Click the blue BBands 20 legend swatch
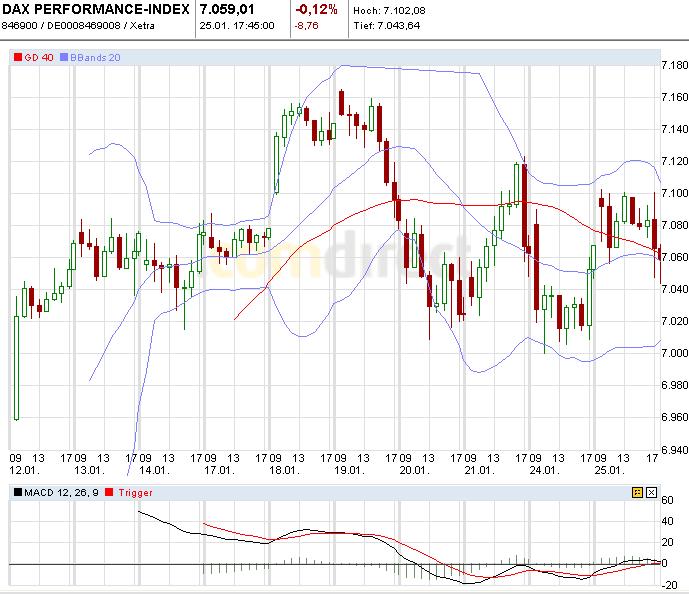This screenshot has width=689, height=594. click(64, 57)
